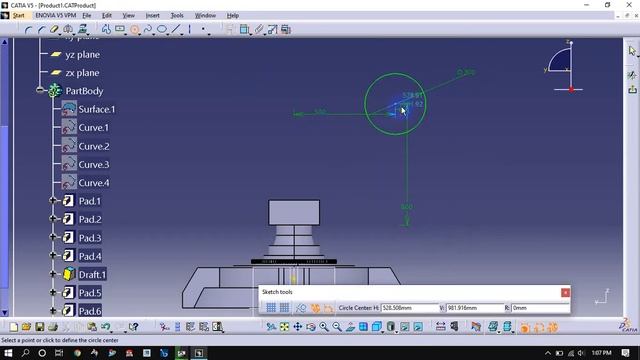Activate the Pan view icon
The image size is (640, 360).
(298, 327)
